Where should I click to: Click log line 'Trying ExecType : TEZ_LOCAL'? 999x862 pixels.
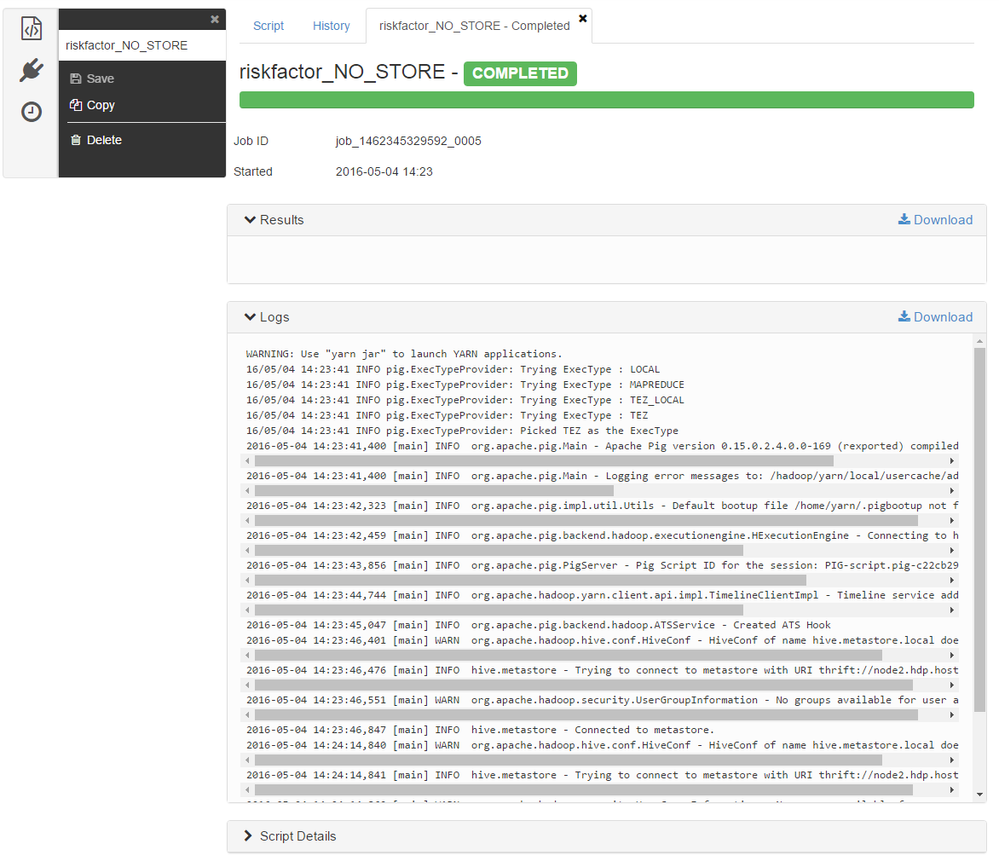pos(465,400)
